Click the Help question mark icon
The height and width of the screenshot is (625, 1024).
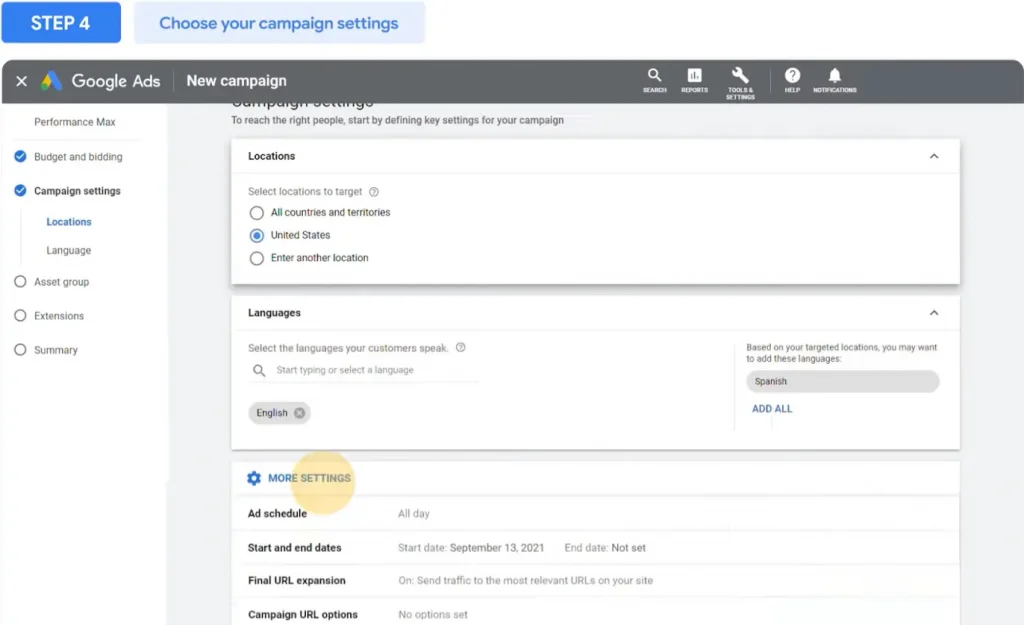tap(792, 79)
